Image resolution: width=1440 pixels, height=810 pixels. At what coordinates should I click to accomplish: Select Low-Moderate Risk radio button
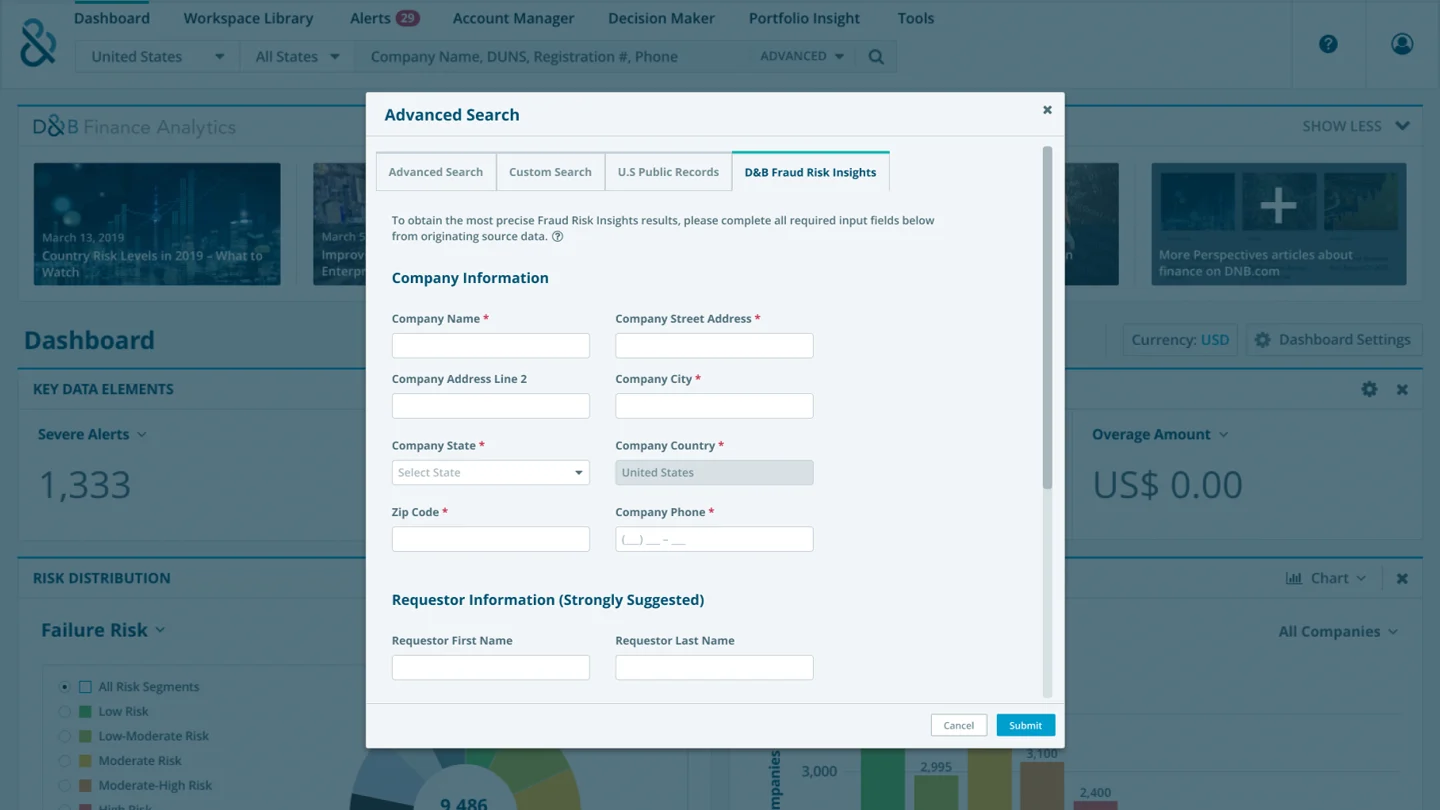pyautogui.click(x=64, y=736)
